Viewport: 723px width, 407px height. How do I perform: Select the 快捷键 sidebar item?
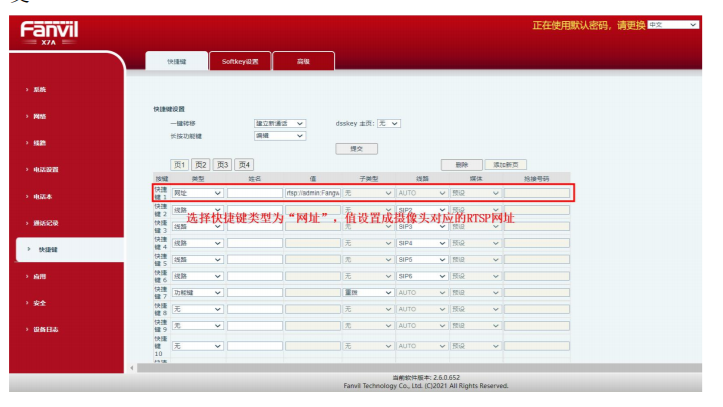[x=70, y=250]
